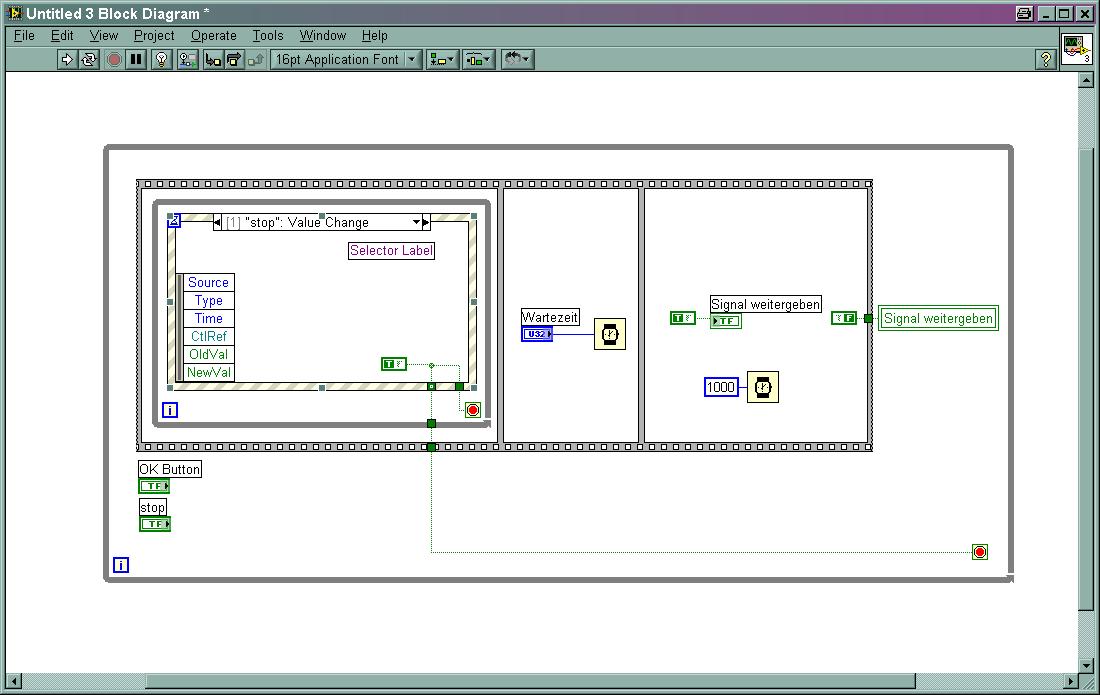Click the Pause button in the toolbar
The width and height of the screenshot is (1100, 695).
click(136, 60)
